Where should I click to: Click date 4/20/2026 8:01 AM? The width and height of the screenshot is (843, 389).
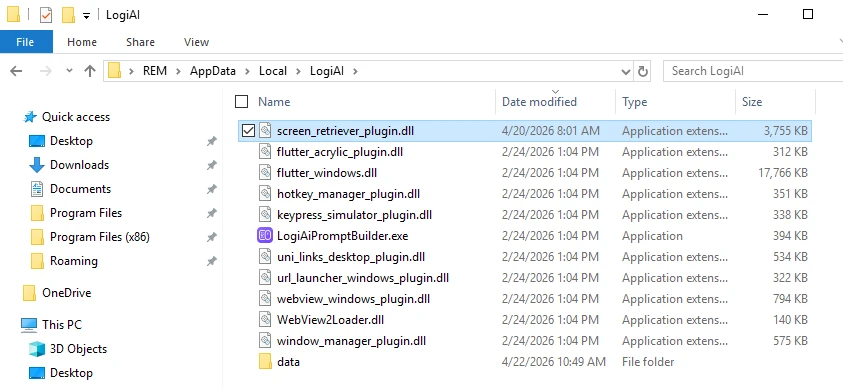click(551, 131)
